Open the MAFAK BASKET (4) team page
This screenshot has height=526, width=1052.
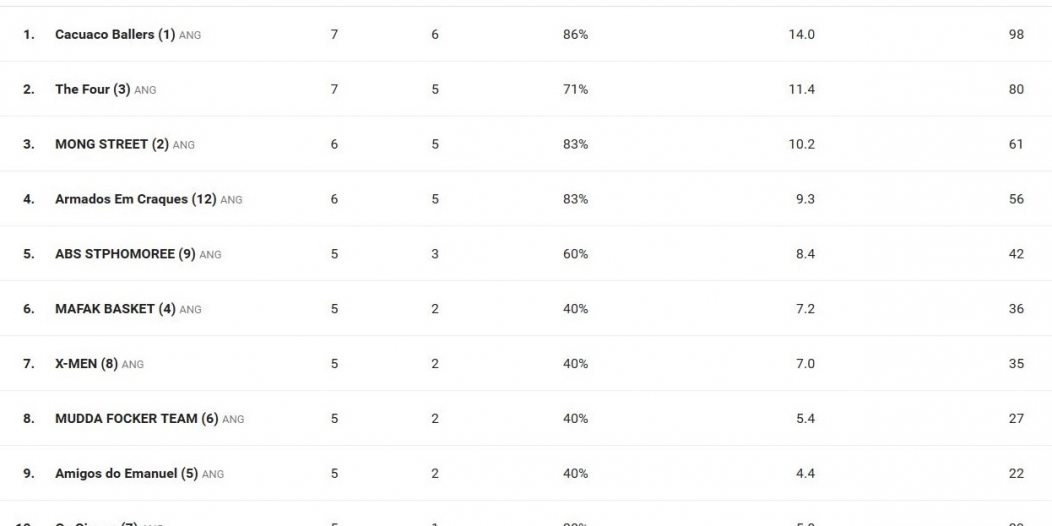[x=115, y=309]
